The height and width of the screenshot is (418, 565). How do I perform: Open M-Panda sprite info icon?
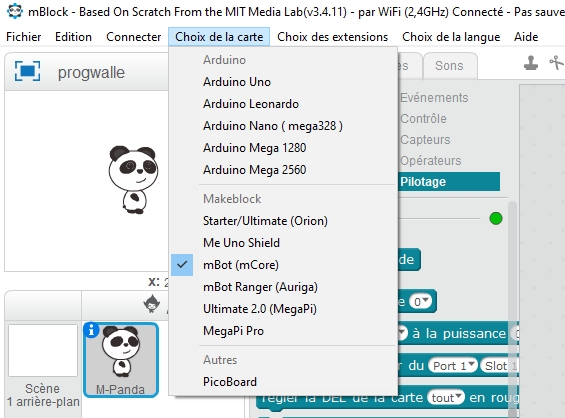91,329
